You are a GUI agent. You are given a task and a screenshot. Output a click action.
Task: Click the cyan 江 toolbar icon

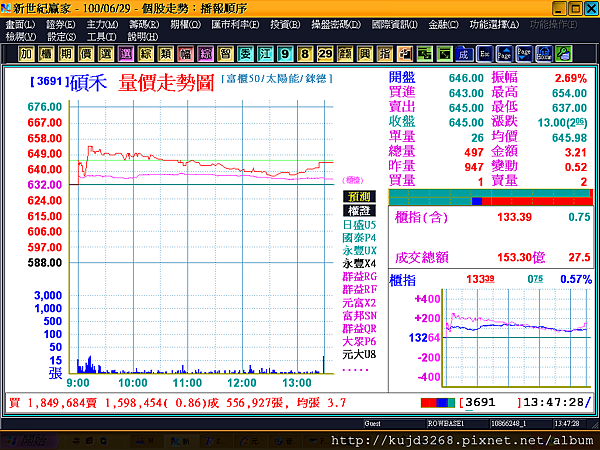coord(265,54)
